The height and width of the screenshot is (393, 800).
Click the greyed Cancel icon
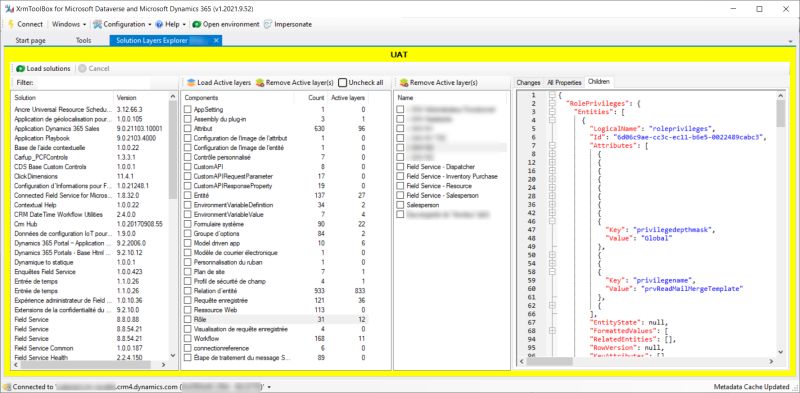[82, 68]
